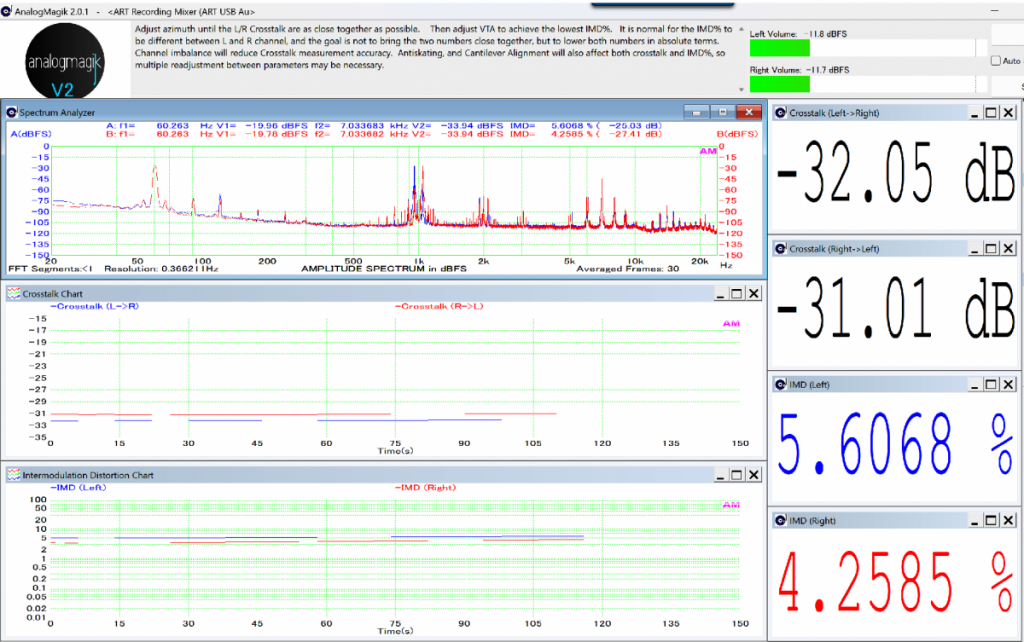Click the instruction text scroll-down arrow
Screen dimensions: 1024x642
point(741,89)
